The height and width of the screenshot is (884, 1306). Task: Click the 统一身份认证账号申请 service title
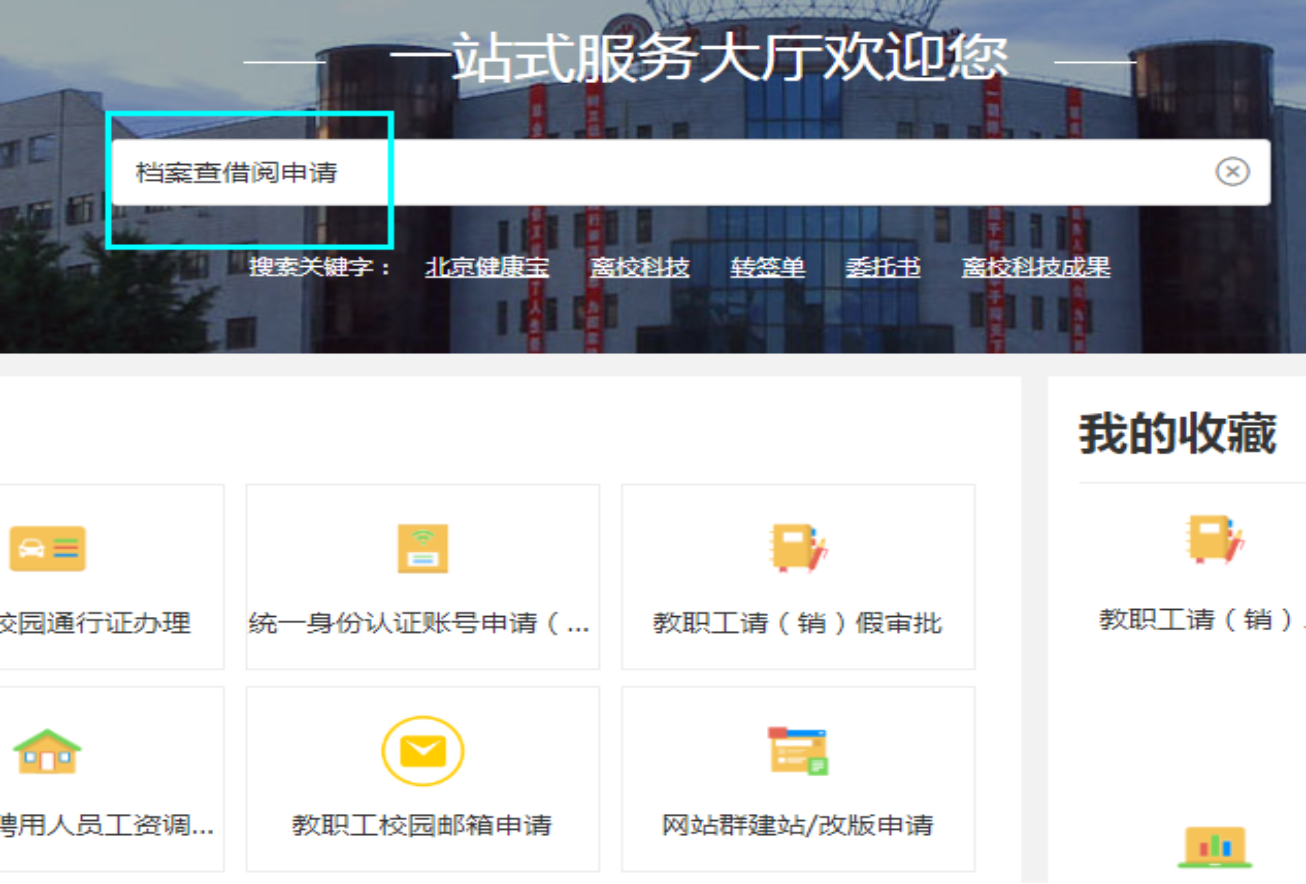click(x=420, y=624)
